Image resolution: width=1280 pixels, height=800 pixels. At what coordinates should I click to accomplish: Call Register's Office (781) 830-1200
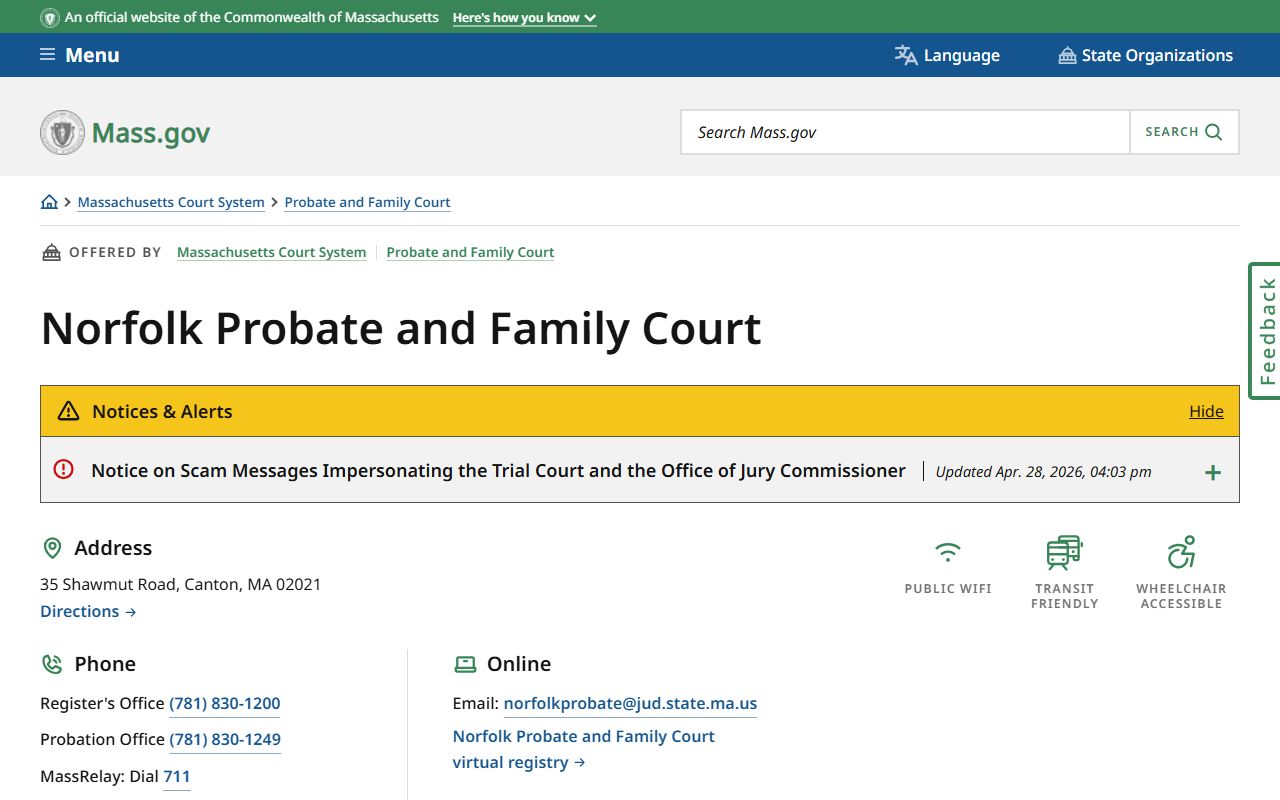225,703
